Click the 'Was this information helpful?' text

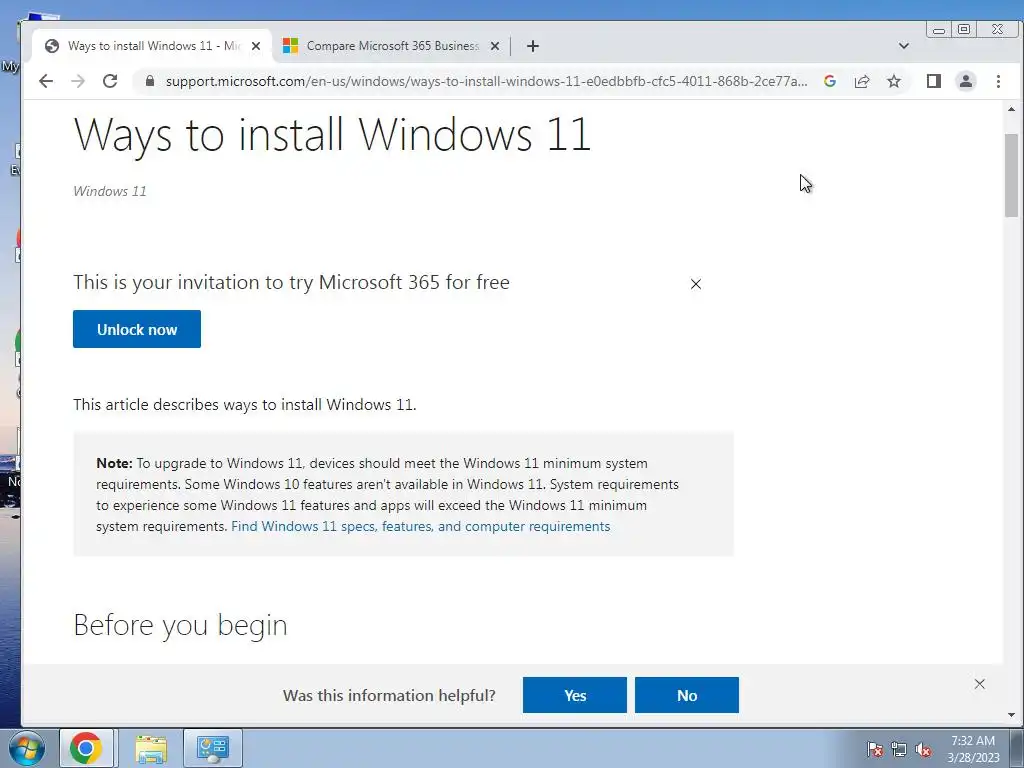point(389,696)
